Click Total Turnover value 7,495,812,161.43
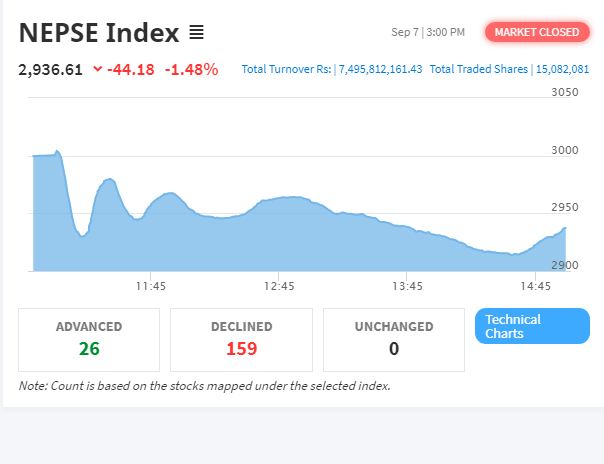 381,69
